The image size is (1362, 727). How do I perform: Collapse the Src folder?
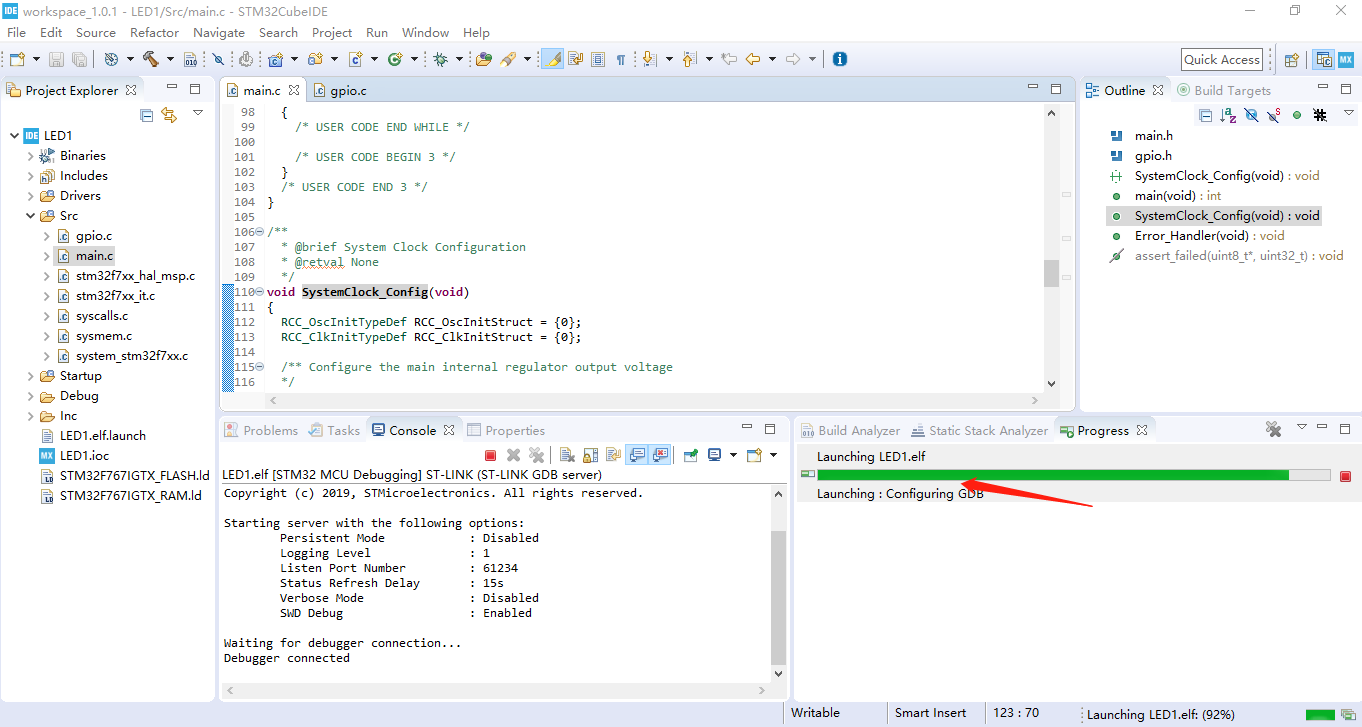[31, 216]
